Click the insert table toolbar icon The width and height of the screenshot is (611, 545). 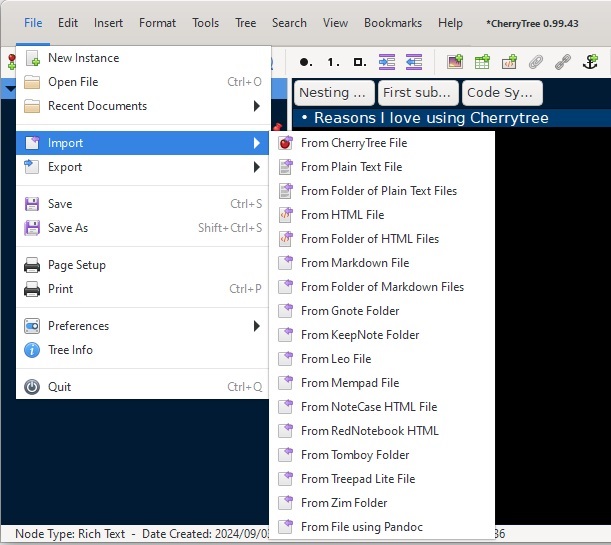click(482, 62)
